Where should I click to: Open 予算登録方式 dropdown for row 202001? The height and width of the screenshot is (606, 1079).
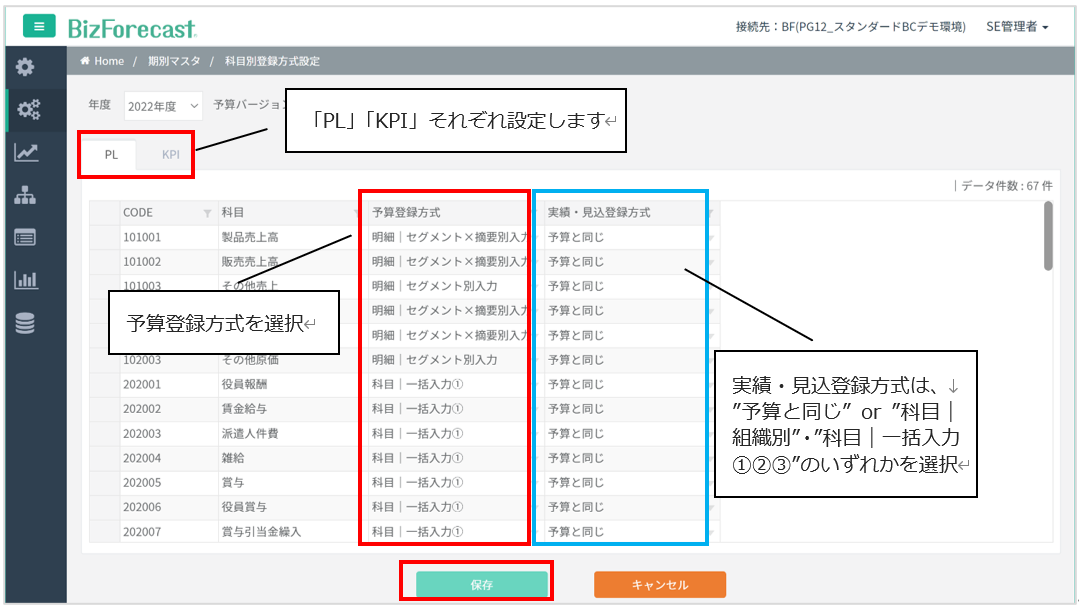(445, 384)
